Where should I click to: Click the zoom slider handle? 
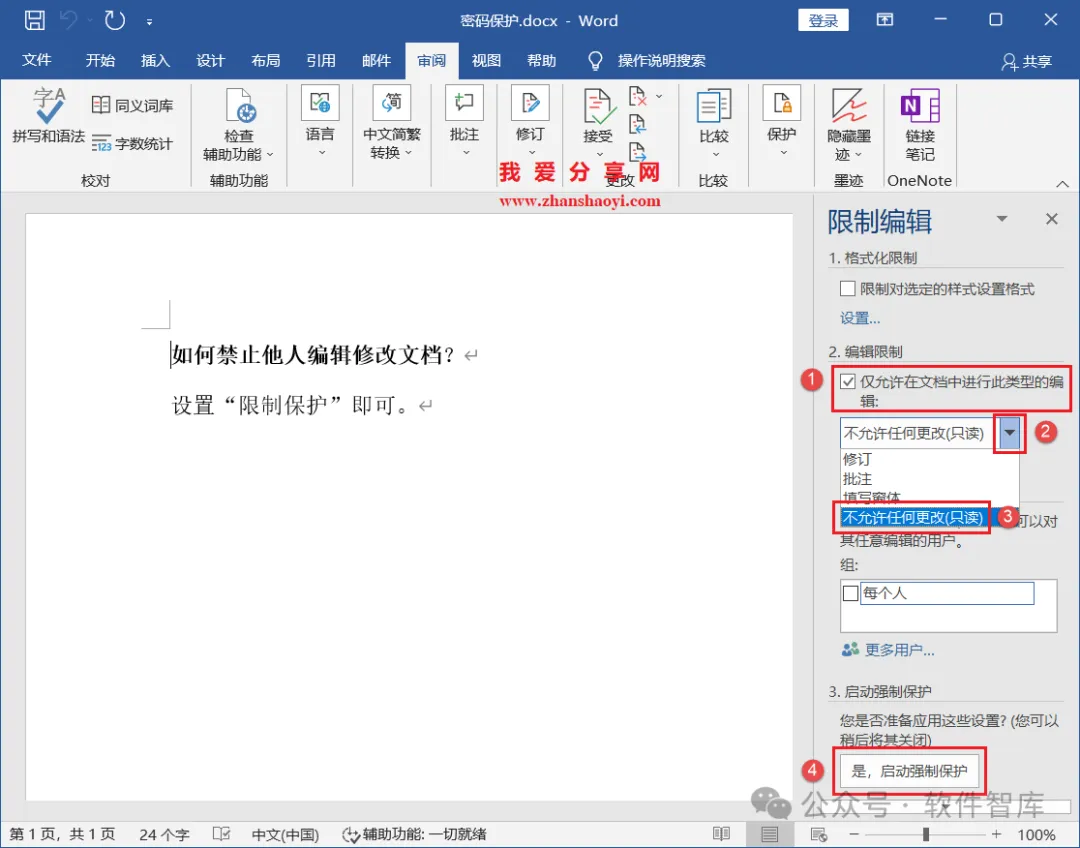coord(926,834)
